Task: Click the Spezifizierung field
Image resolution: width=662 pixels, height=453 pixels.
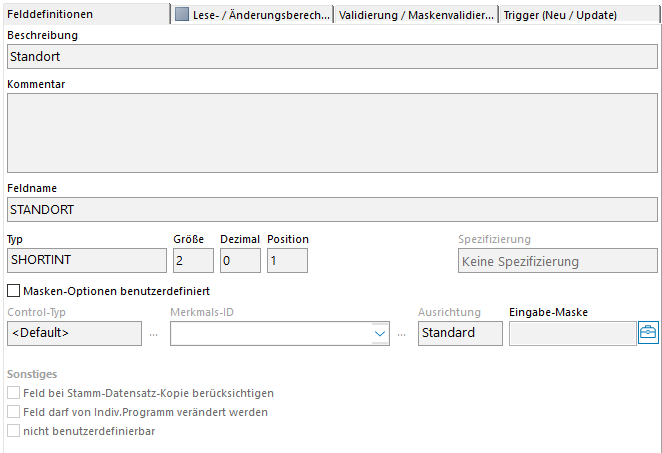Action: pos(555,261)
